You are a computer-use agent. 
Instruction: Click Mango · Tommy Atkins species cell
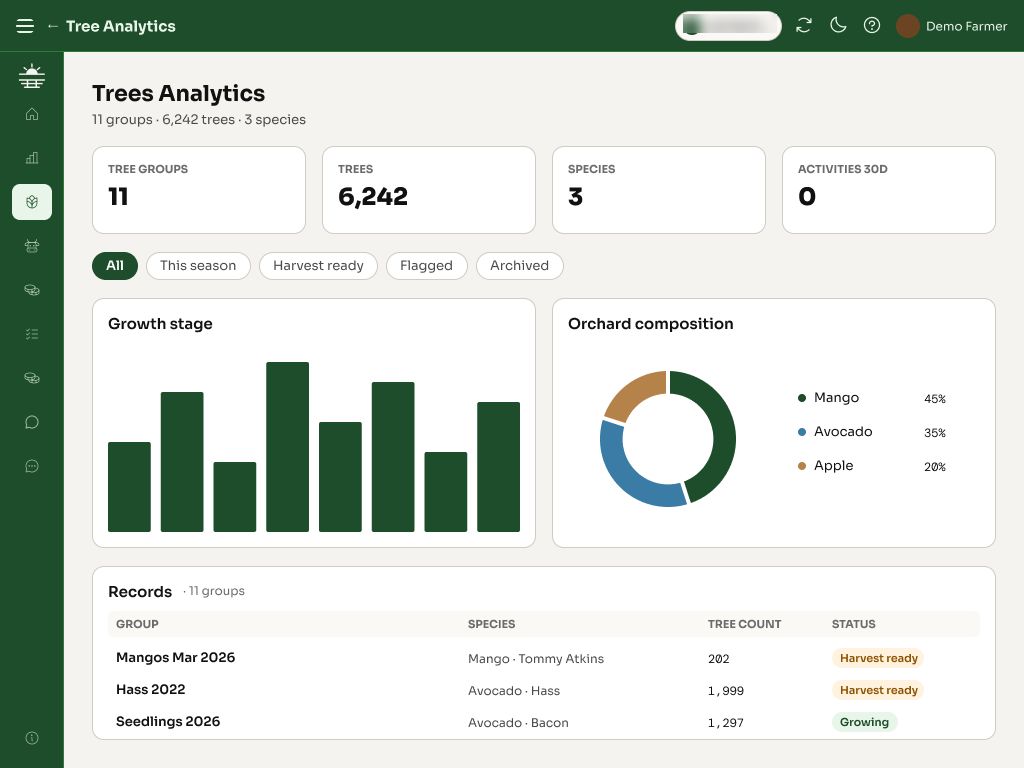[x=536, y=659]
